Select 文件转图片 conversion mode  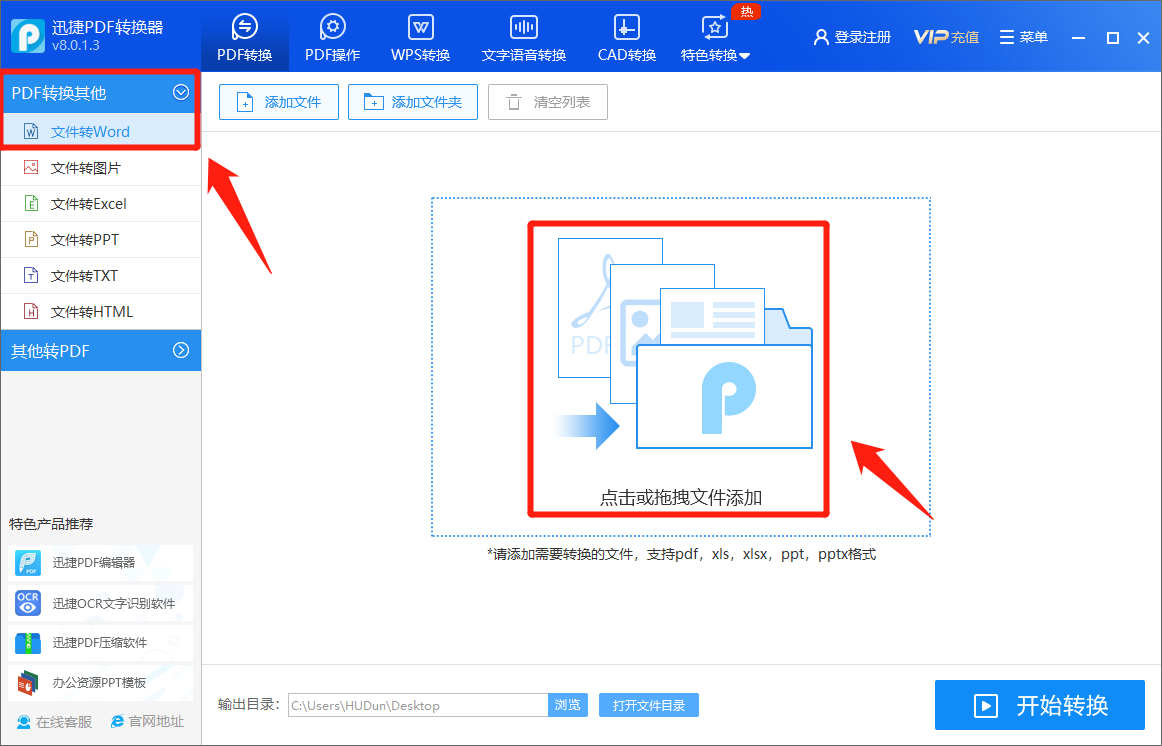100,167
